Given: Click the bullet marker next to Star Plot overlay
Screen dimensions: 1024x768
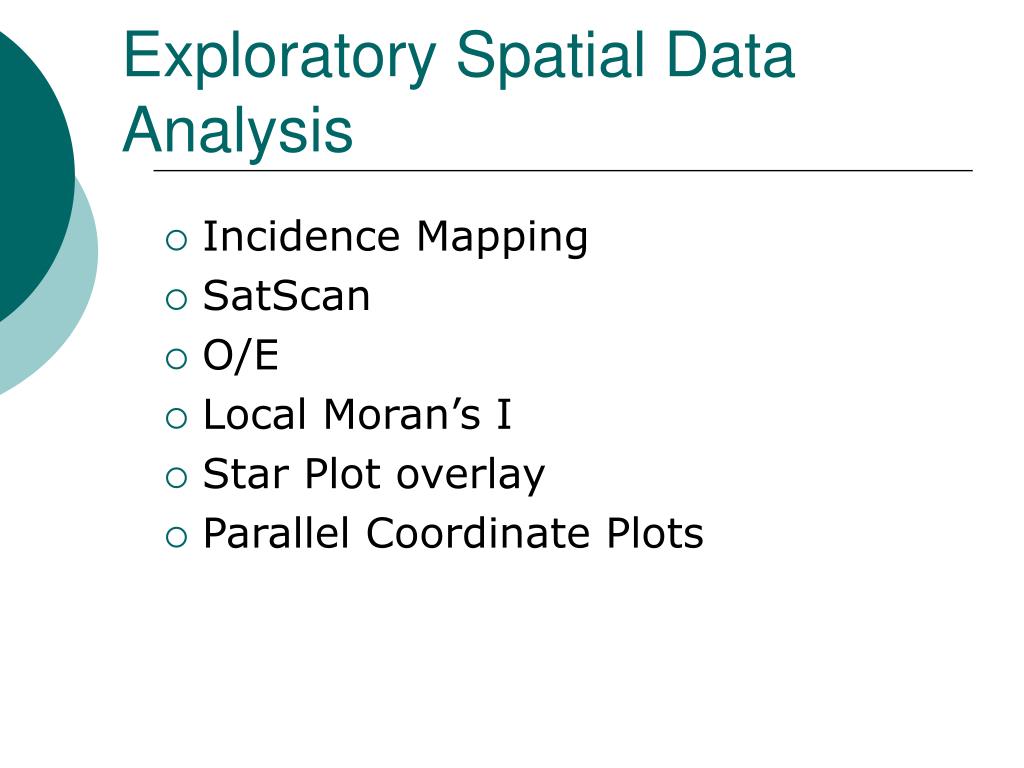Looking at the screenshot, I should pyautogui.click(x=176, y=478).
